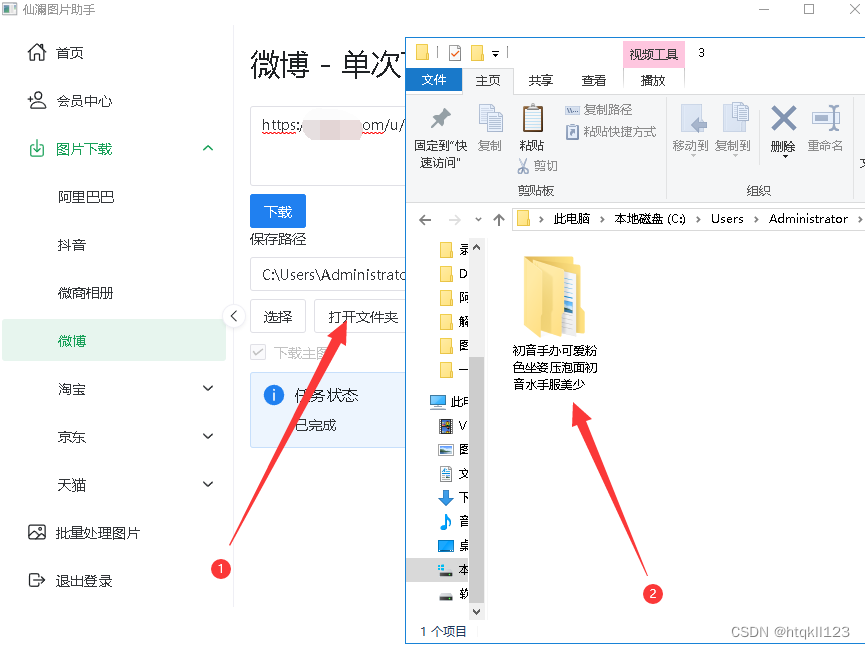Toggle the 下载主图 checkbox

(258, 353)
